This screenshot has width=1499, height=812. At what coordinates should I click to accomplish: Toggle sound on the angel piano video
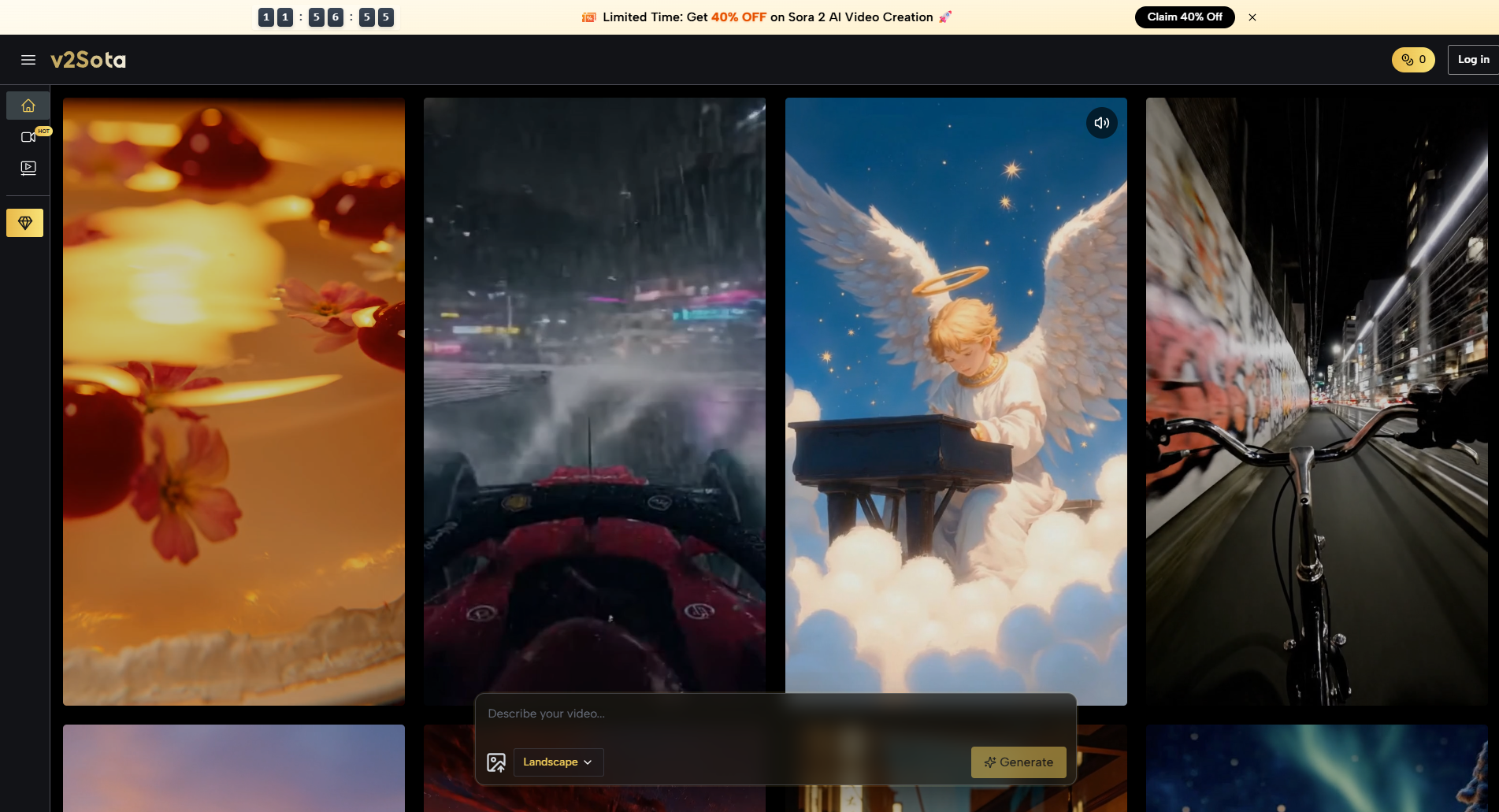(1101, 123)
